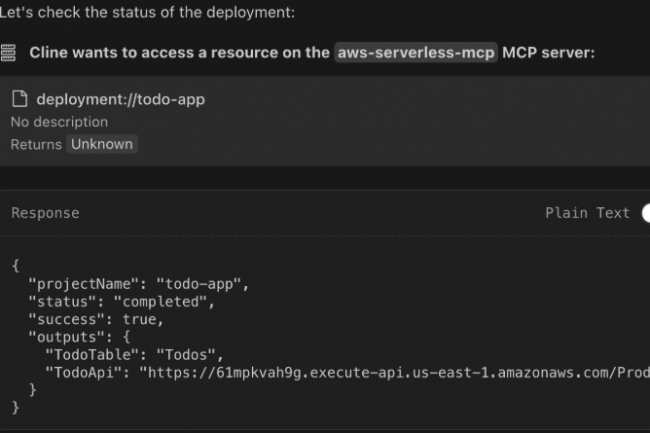Click the aws-serverless-mcp server badge
650x433 pixels.
[x=415, y=52]
